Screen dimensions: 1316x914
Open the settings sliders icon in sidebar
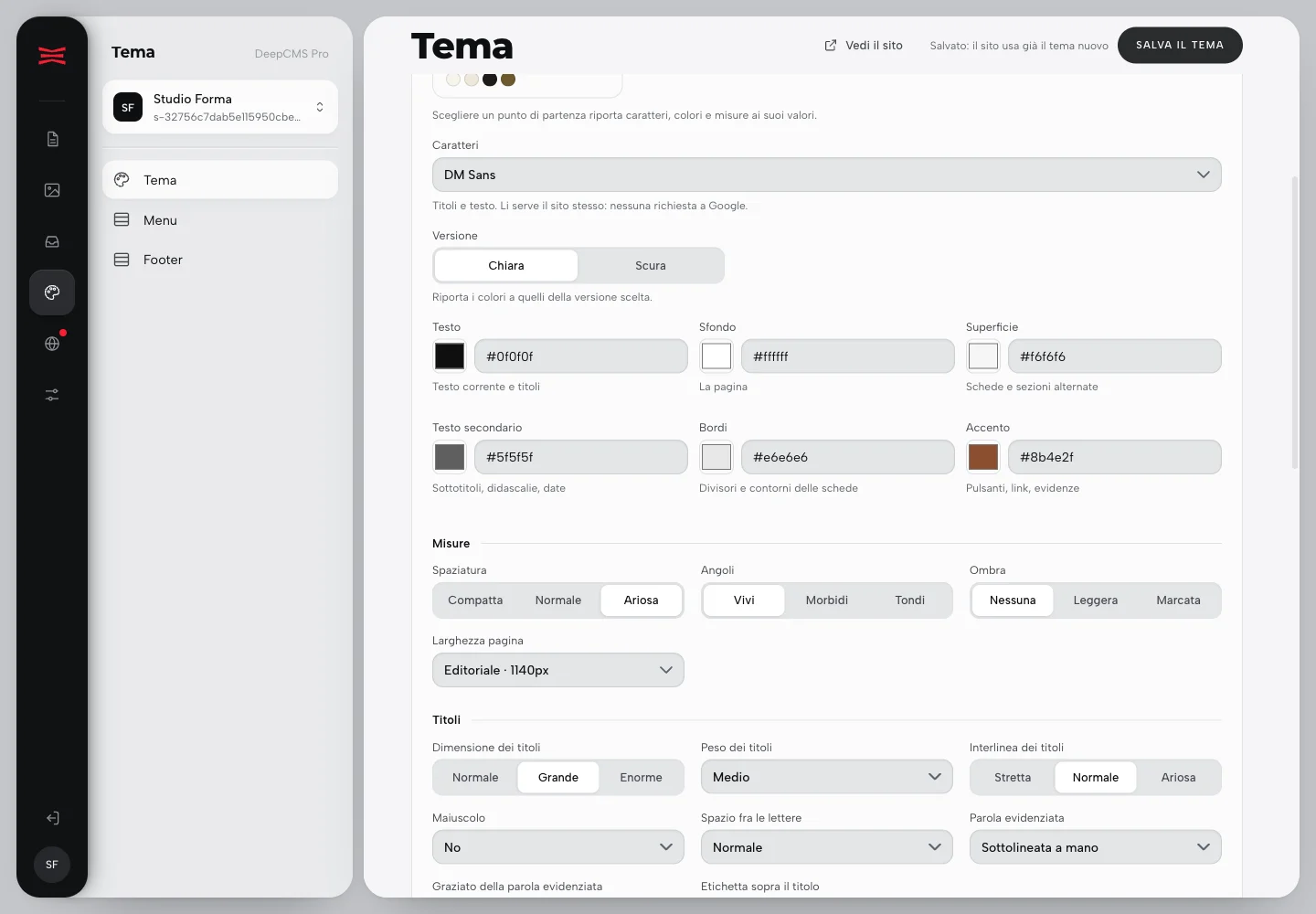[52, 395]
